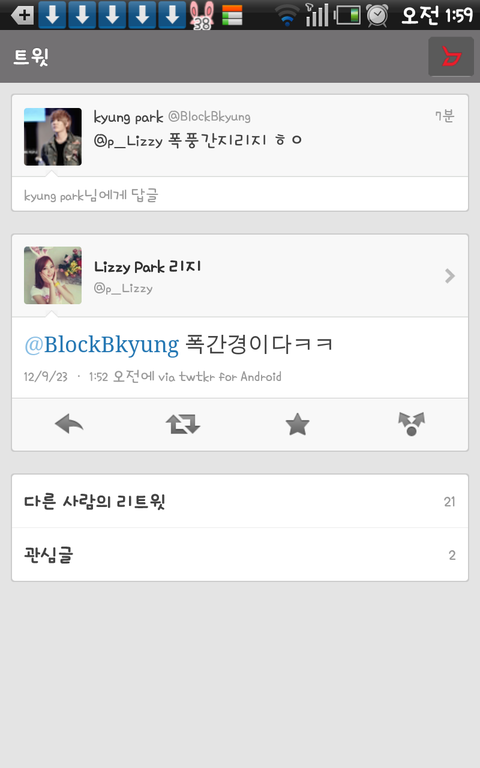Tap the Lizzy Park profile picture
The image size is (480, 768).
(x=53, y=275)
